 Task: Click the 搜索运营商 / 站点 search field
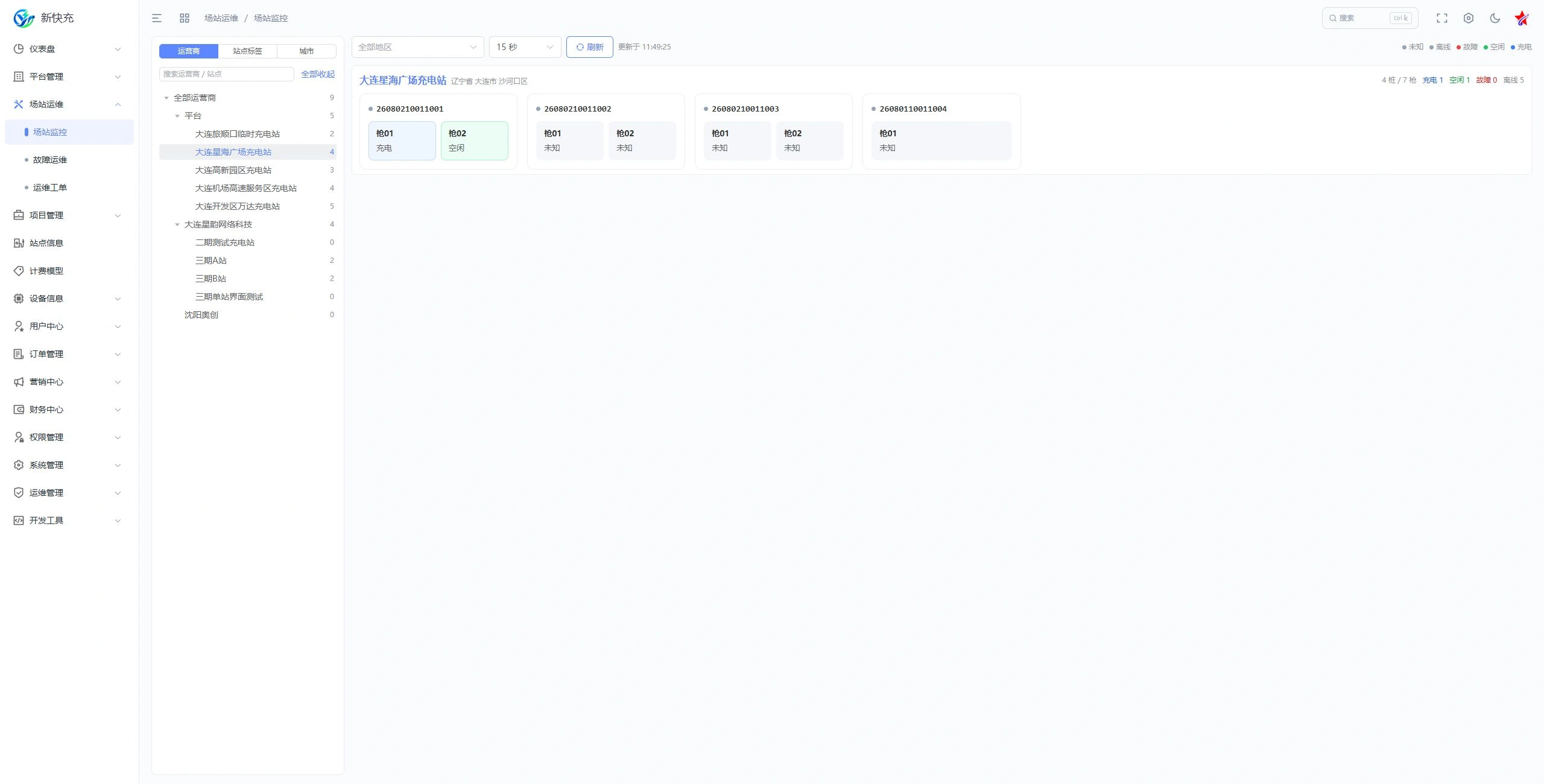(x=227, y=74)
